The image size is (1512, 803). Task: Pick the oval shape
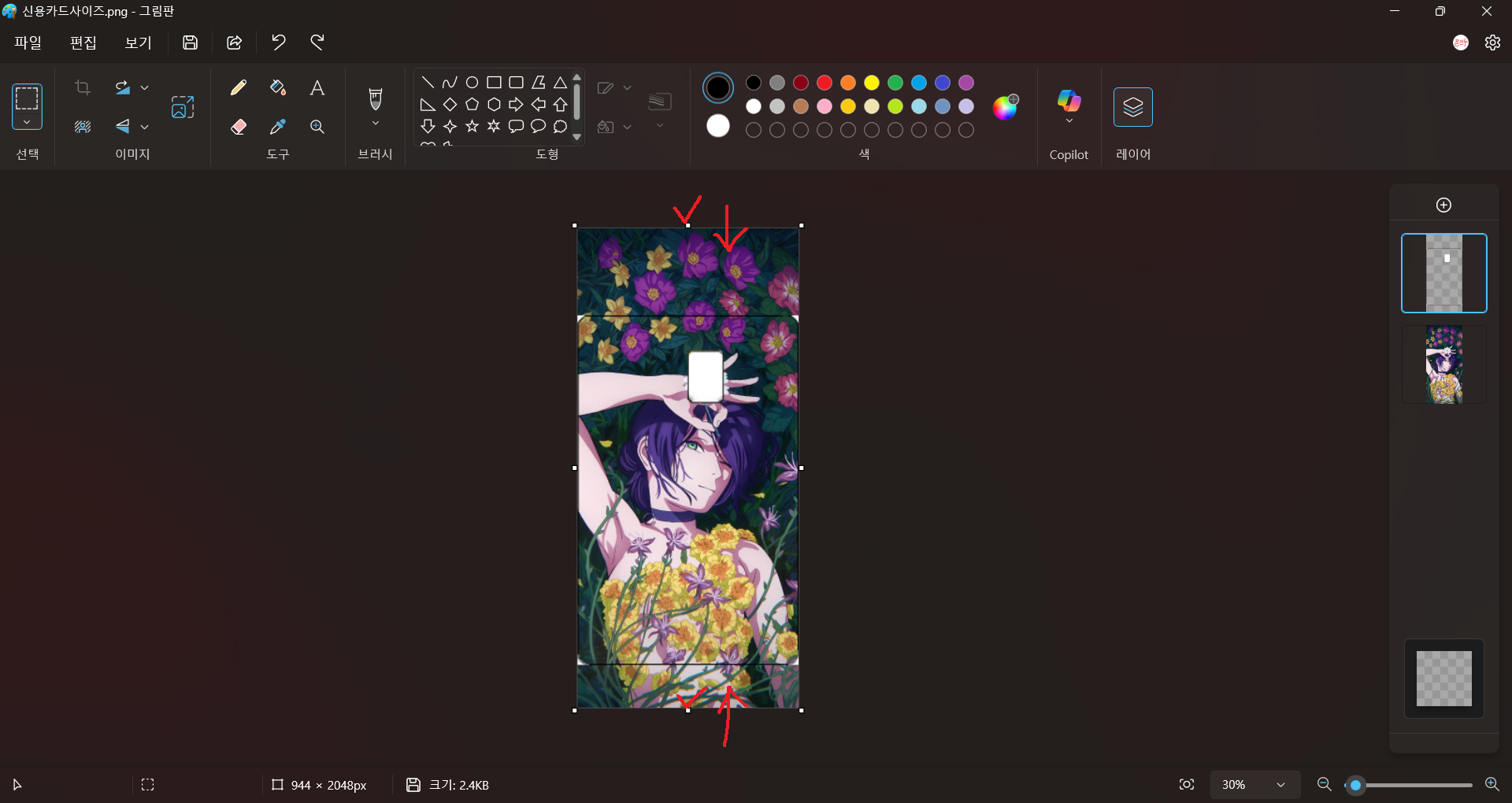tap(472, 82)
